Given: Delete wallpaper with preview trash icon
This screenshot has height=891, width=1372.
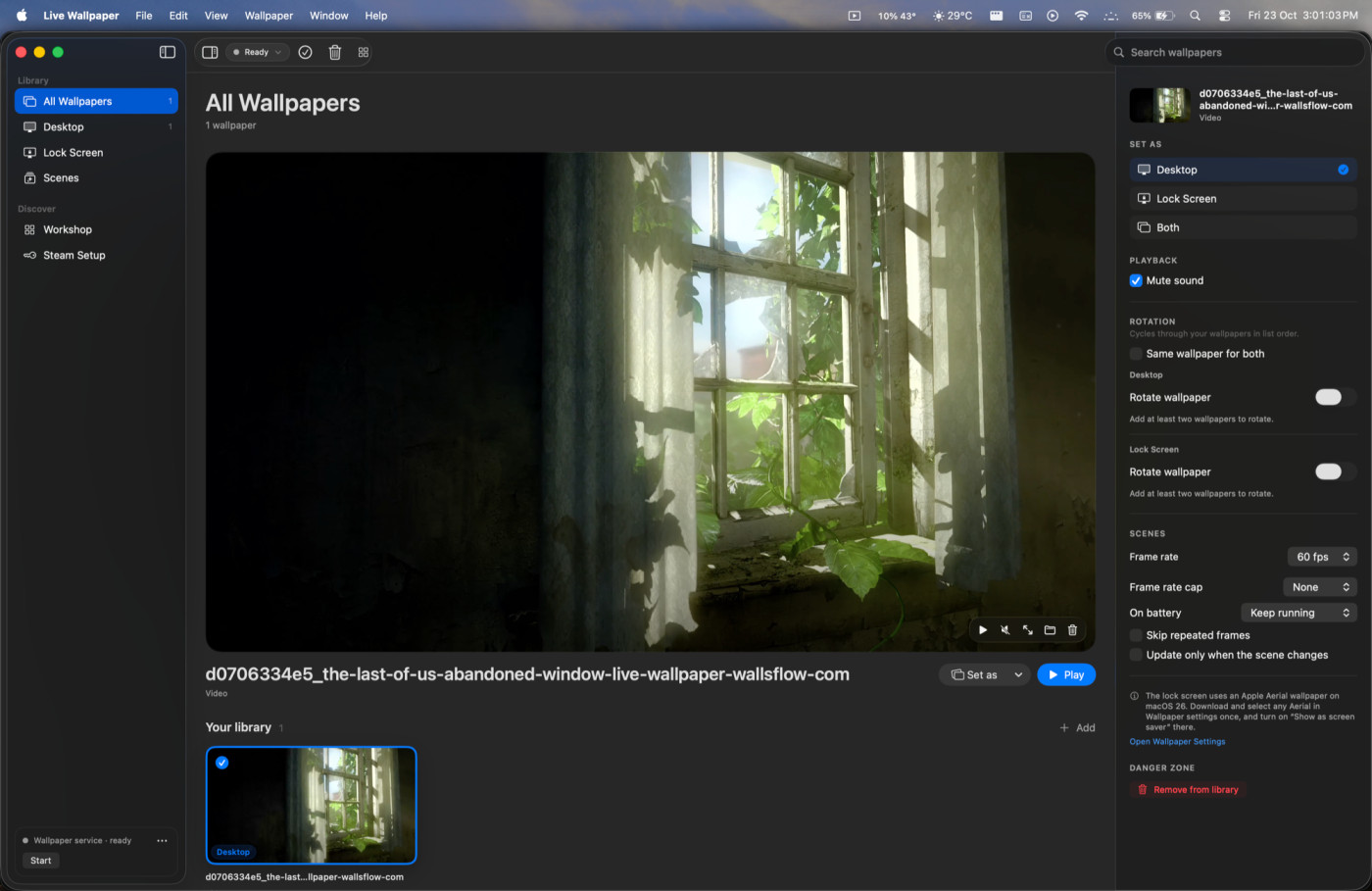Looking at the screenshot, I should 1072,630.
